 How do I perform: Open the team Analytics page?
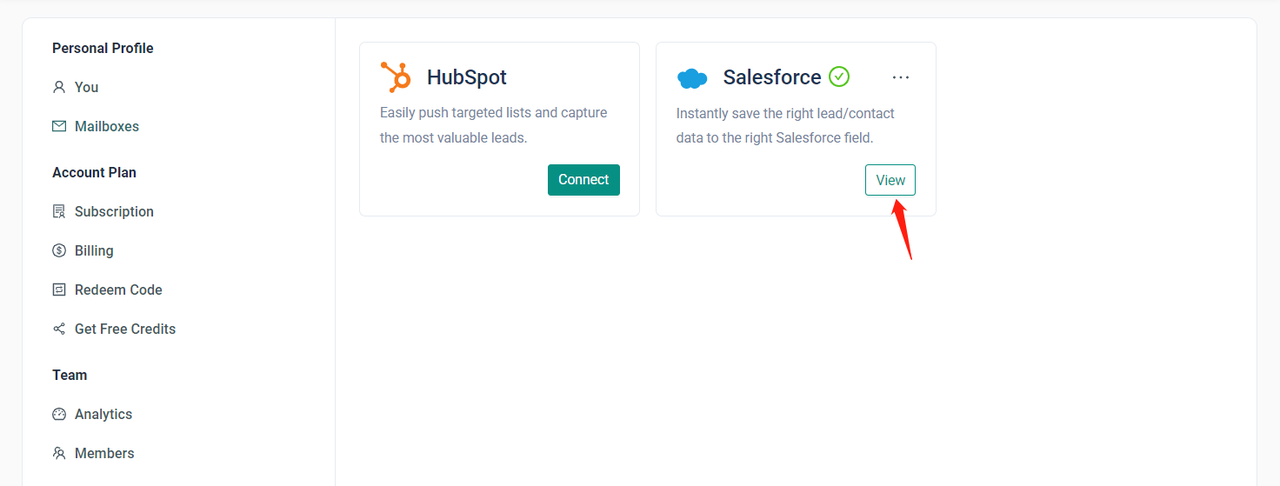(x=103, y=414)
